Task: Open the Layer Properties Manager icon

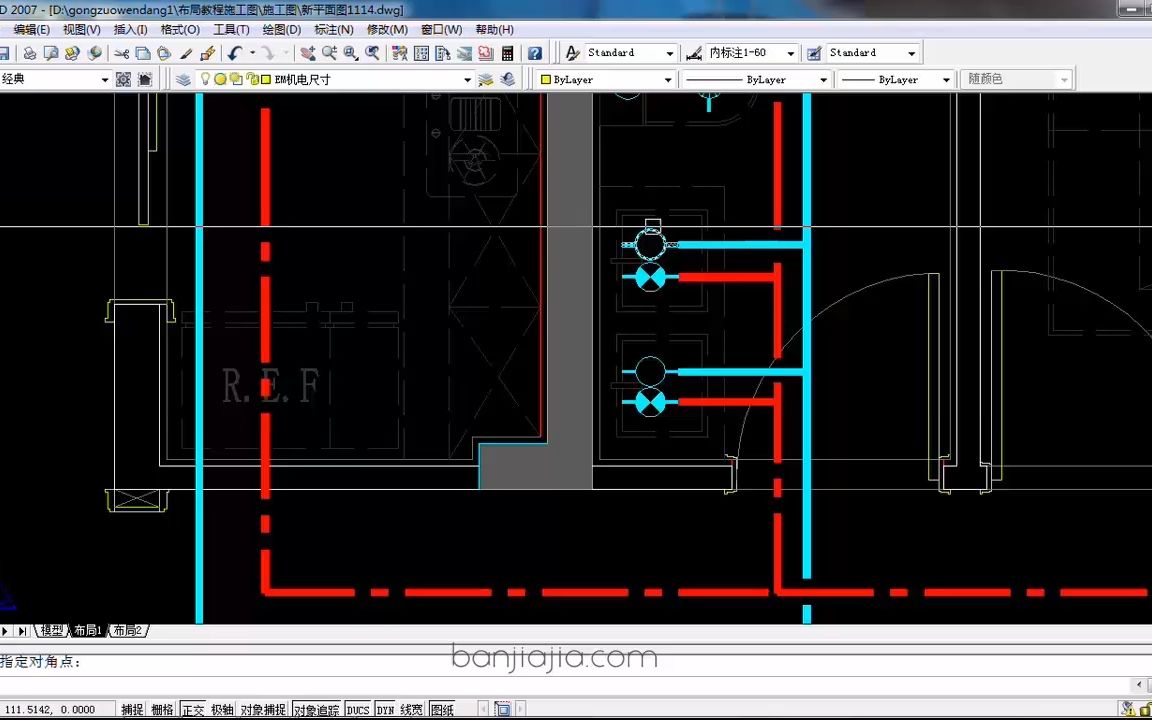Action: [x=184, y=79]
